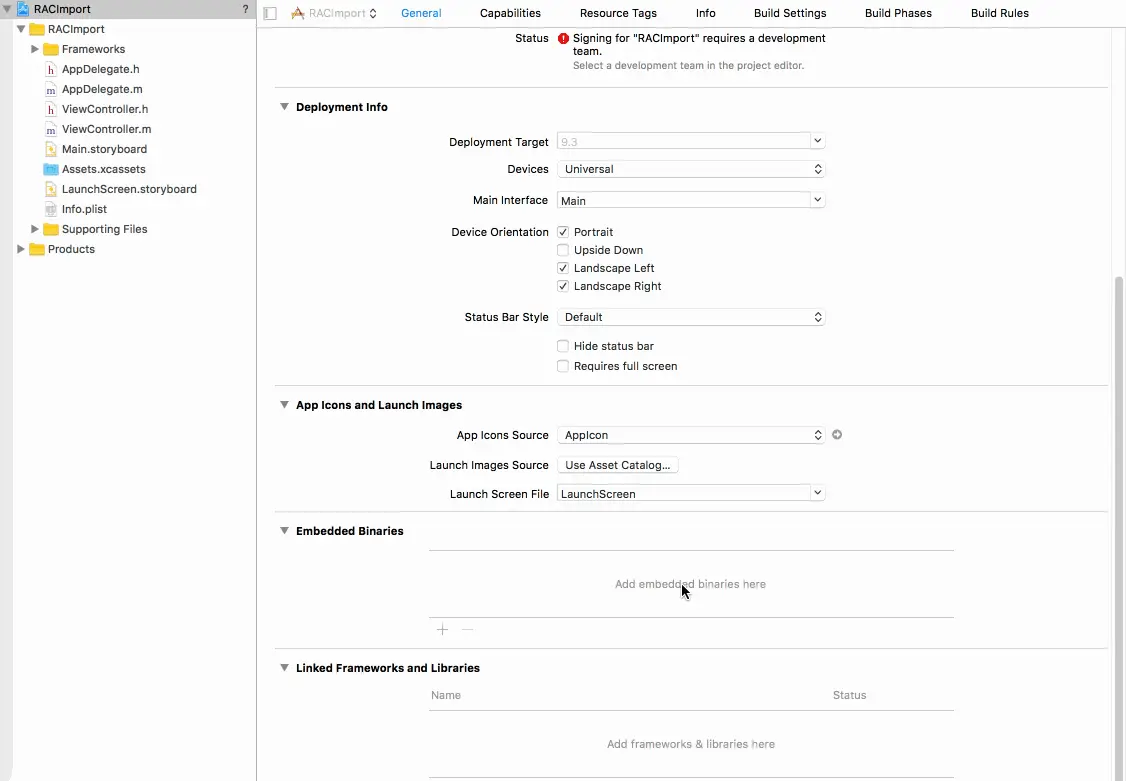
Task: Add an embedded binary with plus icon
Action: pos(442,630)
